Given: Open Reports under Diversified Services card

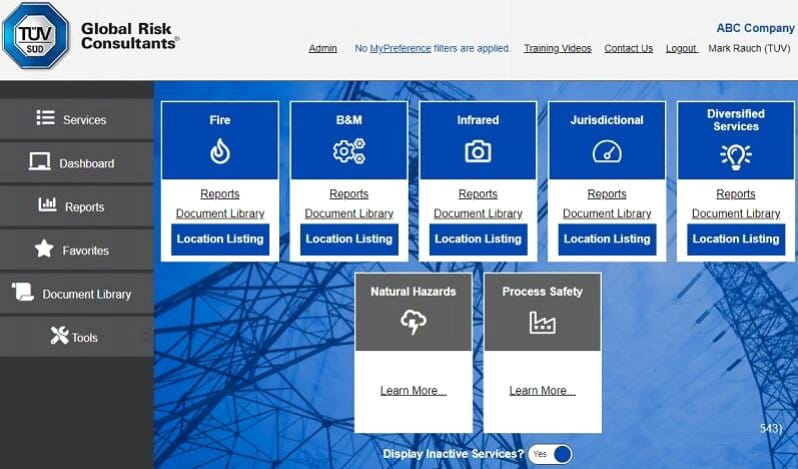Looking at the screenshot, I should [x=736, y=194].
